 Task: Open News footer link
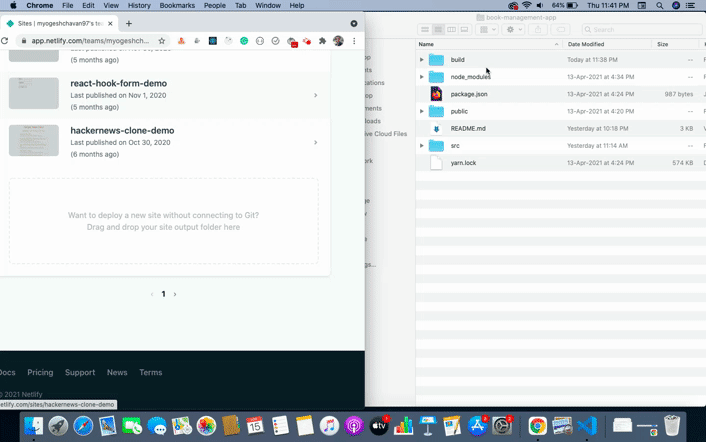pos(117,372)
